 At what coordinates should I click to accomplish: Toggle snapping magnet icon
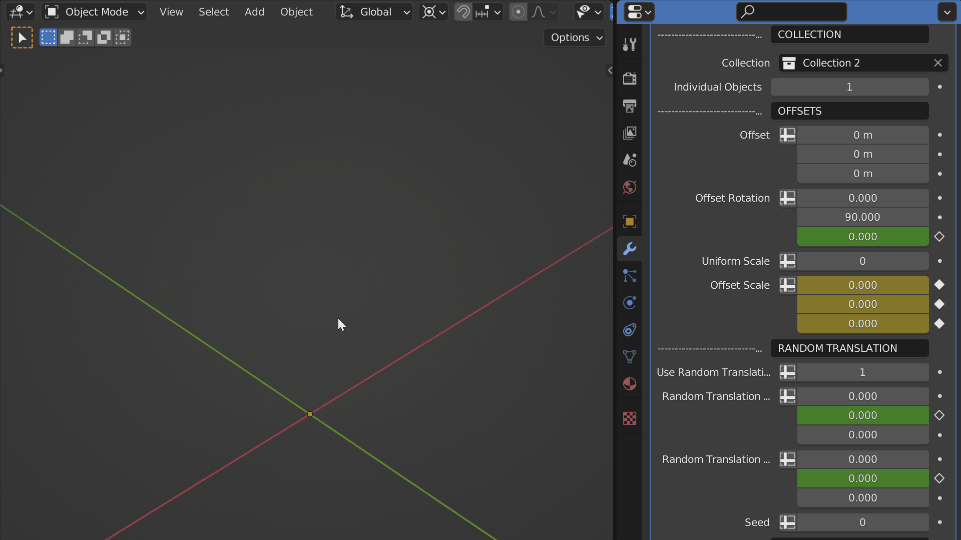[463, 12]
